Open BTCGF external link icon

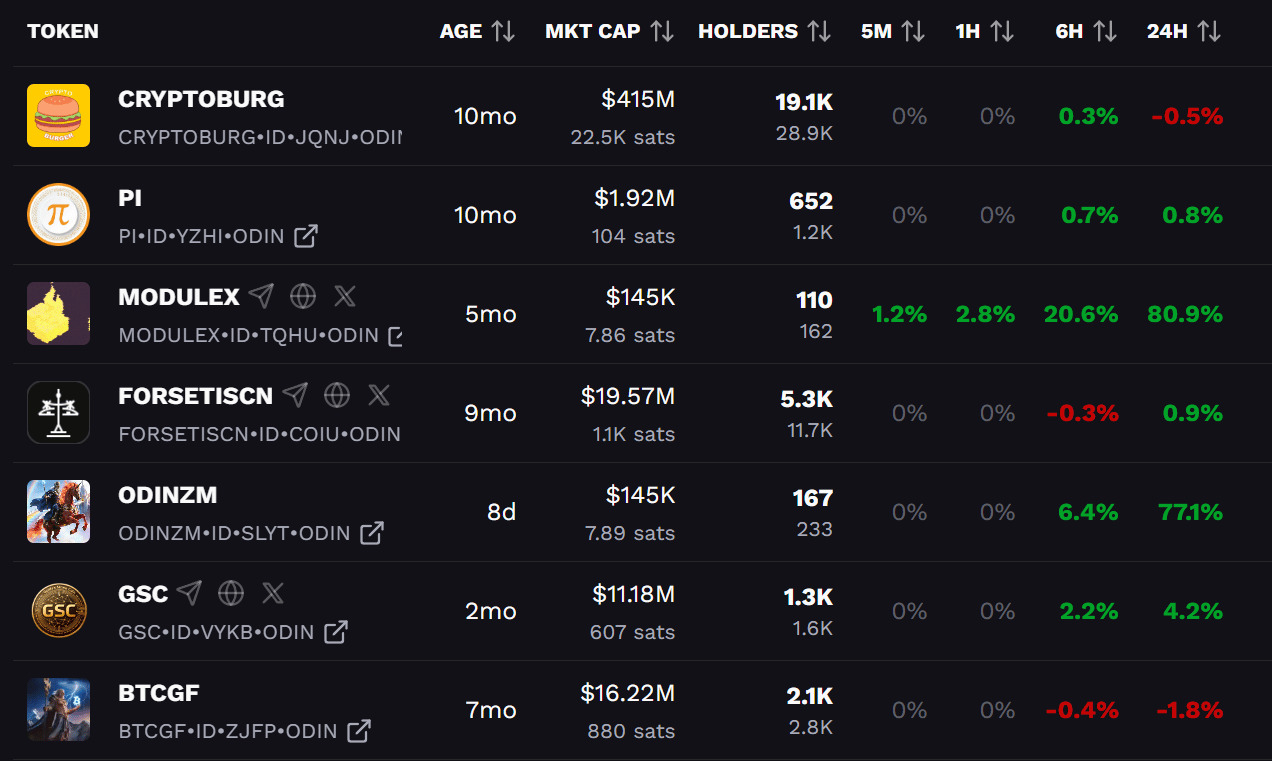358,731
